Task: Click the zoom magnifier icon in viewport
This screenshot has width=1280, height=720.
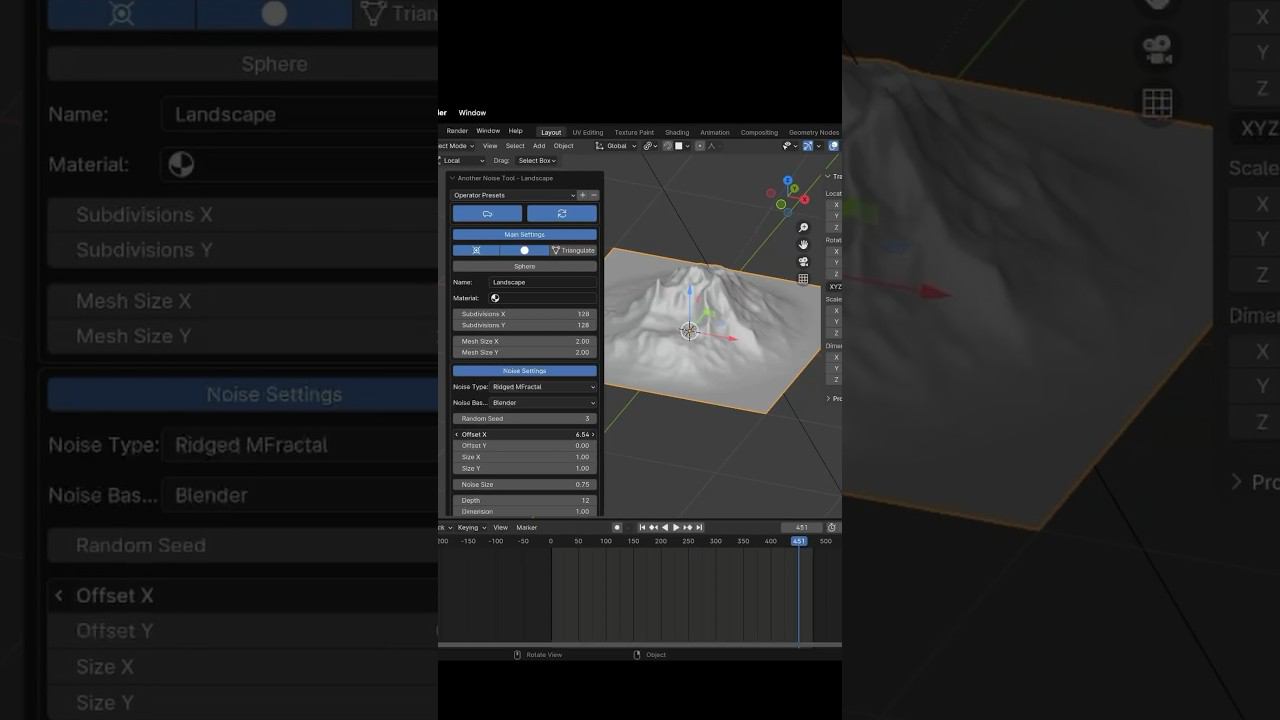Action: coord(803,228)
